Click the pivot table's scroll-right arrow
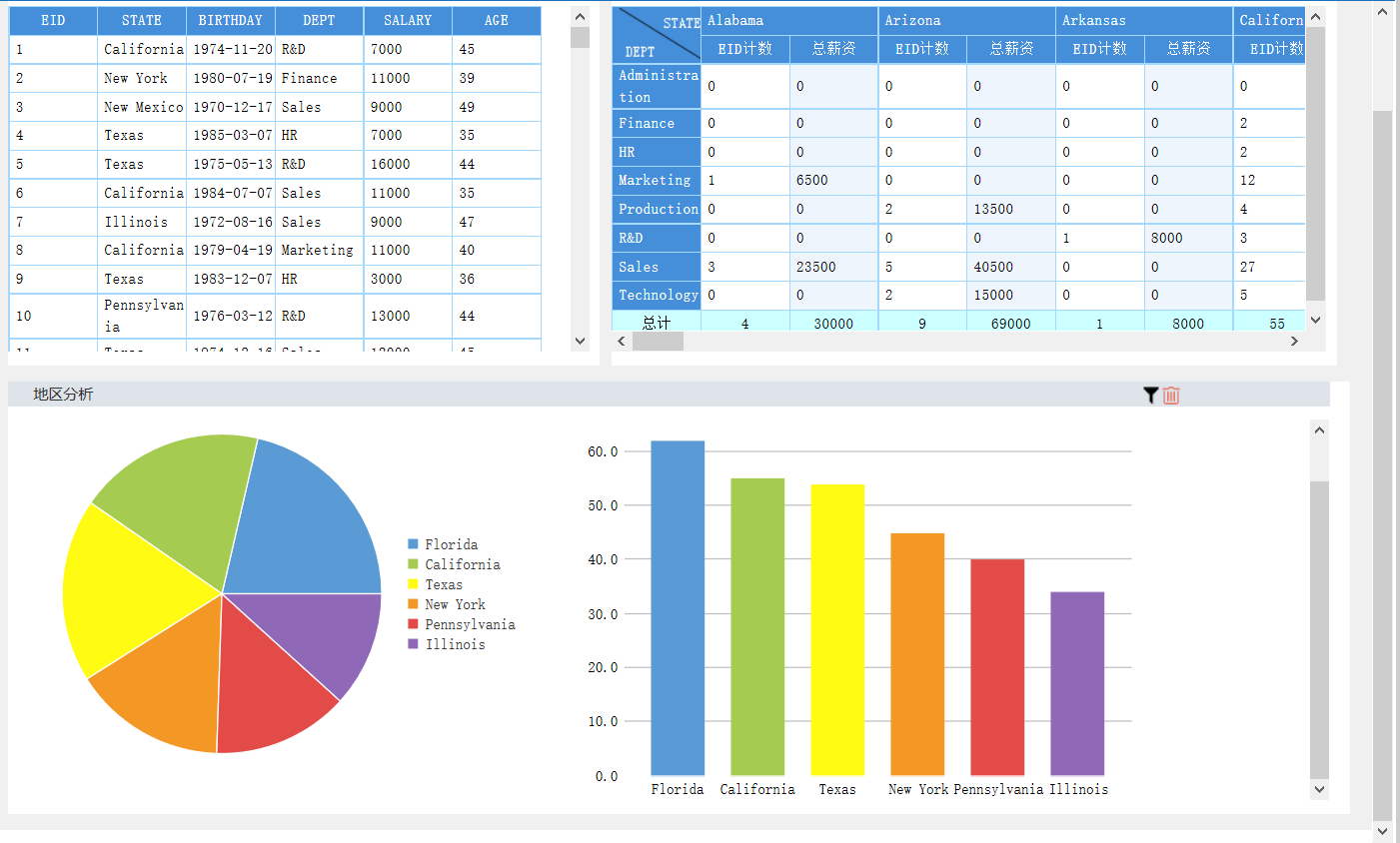1400x843 pixels. 1294,342
